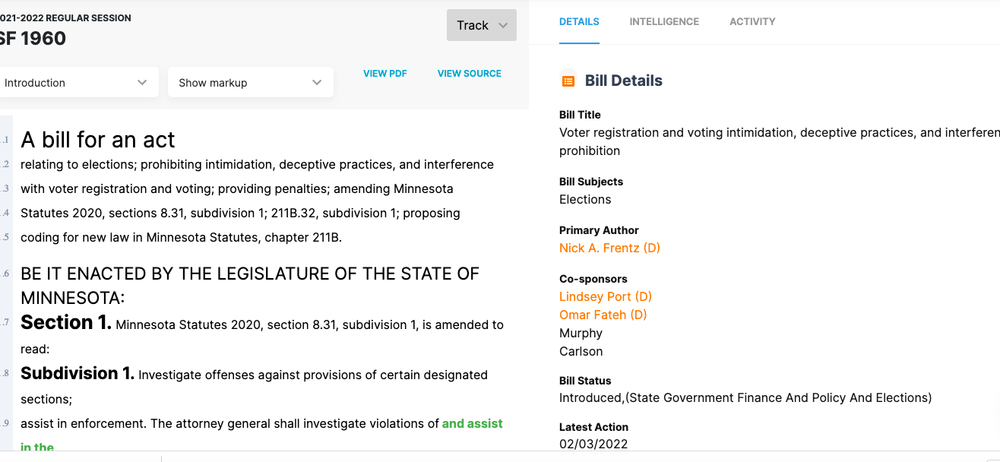Open primary author Nick A. Frentz profile
The width and height of the screenshot is (1000, 462).
(x=609, y=248)
